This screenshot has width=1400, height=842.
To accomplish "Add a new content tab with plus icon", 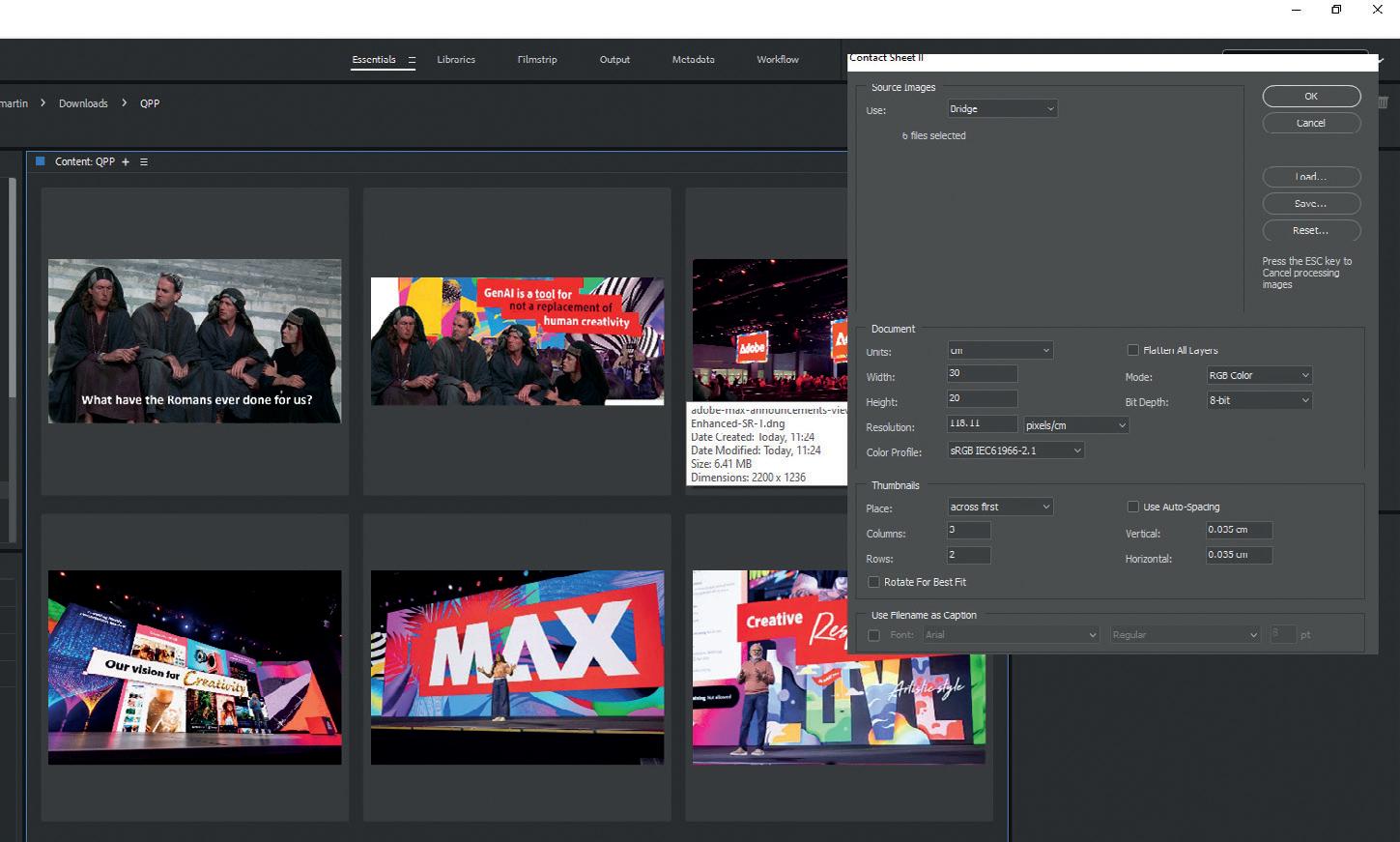I will (126, 161).
